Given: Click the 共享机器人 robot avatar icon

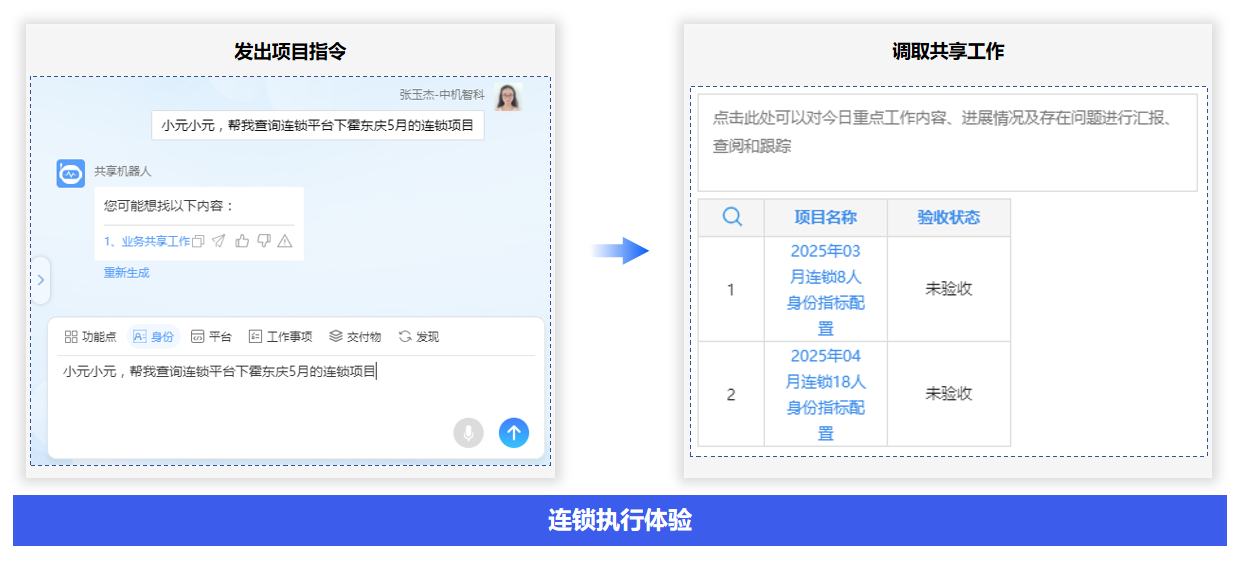Looking at the screenshot, I should 70,173.
